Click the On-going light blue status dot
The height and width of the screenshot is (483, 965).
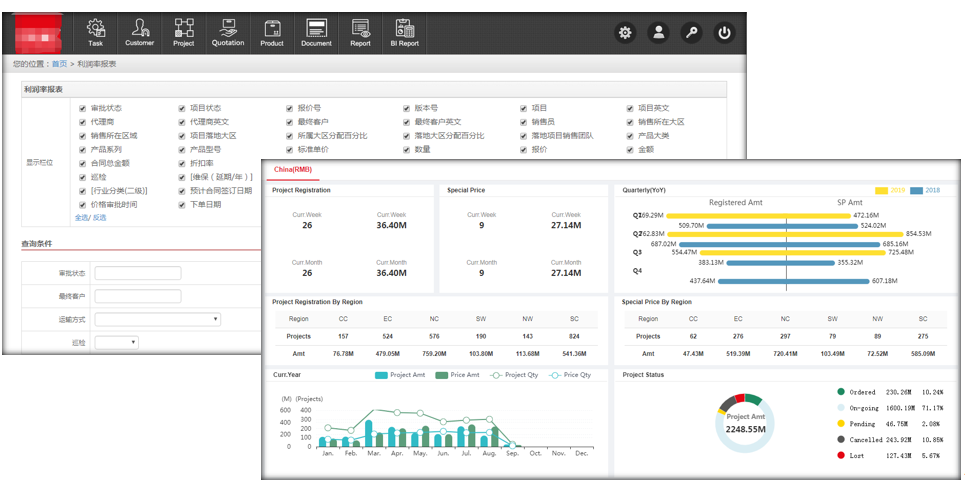pos(841,407)
